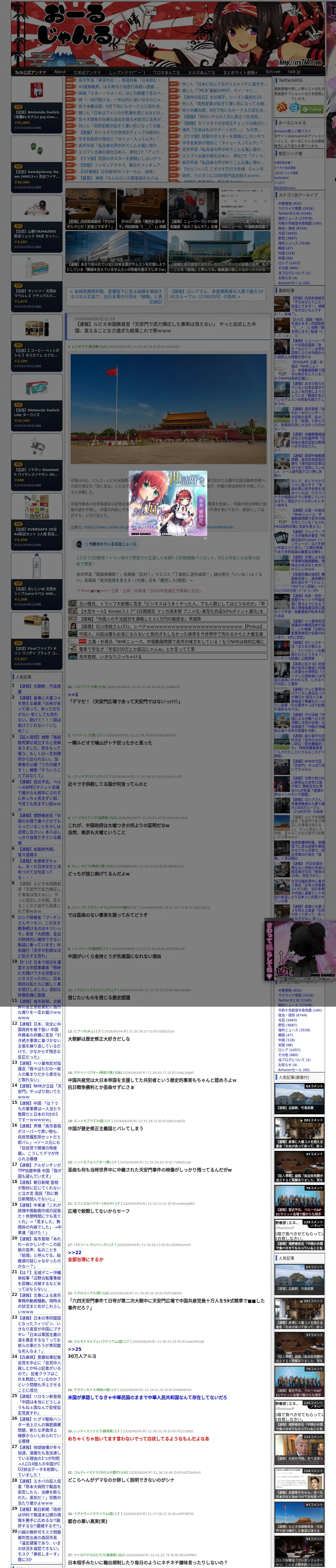
Task: Open ヌルポあんてな nav item
Action: coord(201,72)
